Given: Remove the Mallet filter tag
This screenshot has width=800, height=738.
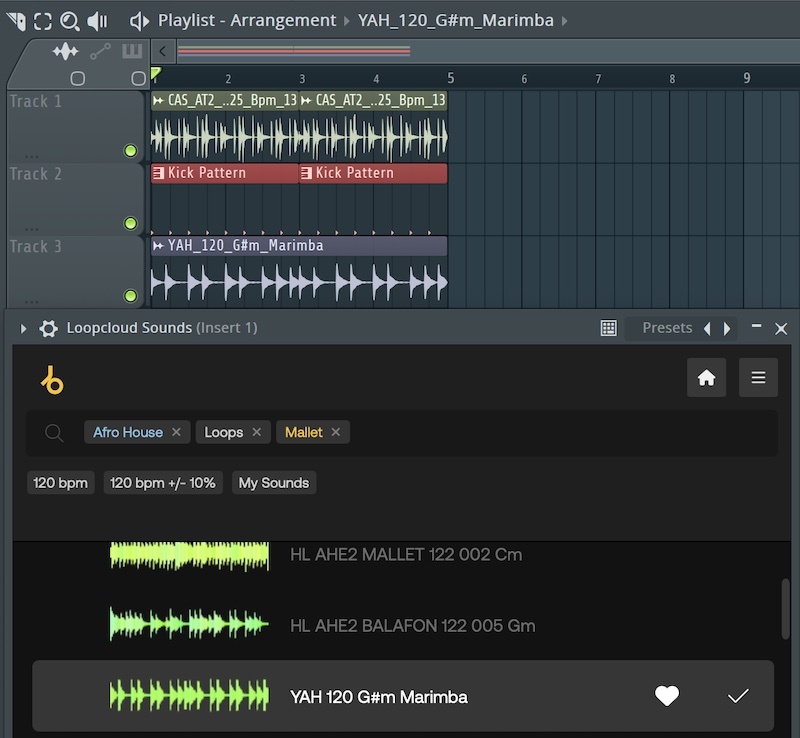Looking at the screenshot, I should pyautogui.click(x=336, y=432).
